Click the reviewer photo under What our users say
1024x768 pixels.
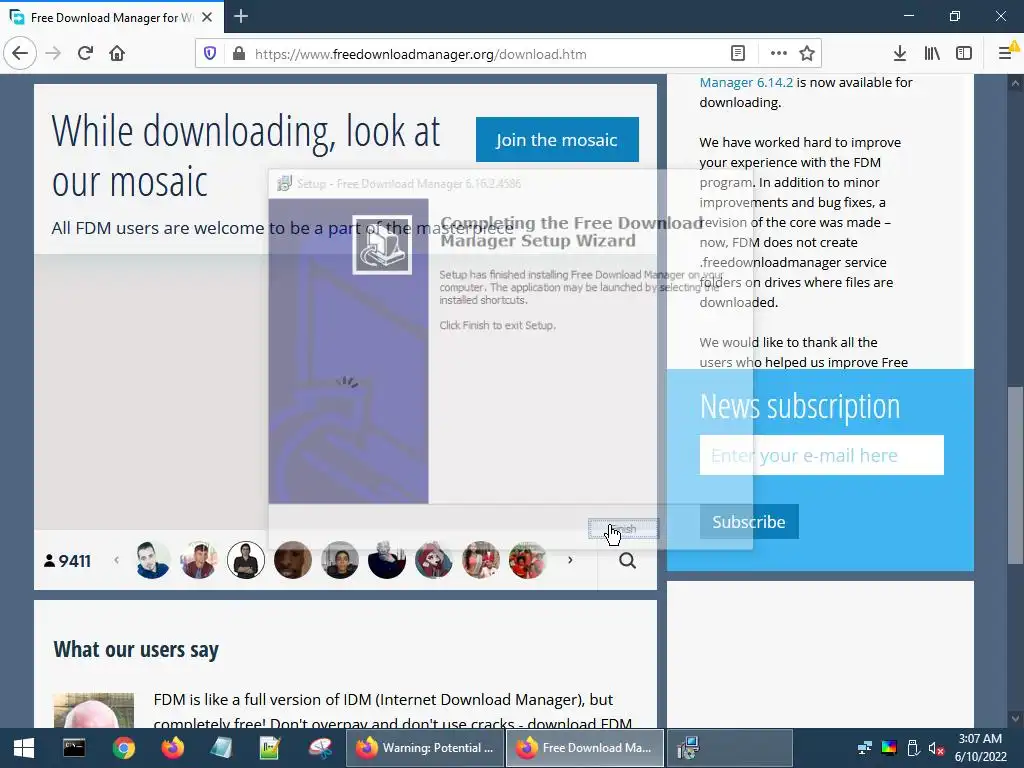click(x=93, y=711)
